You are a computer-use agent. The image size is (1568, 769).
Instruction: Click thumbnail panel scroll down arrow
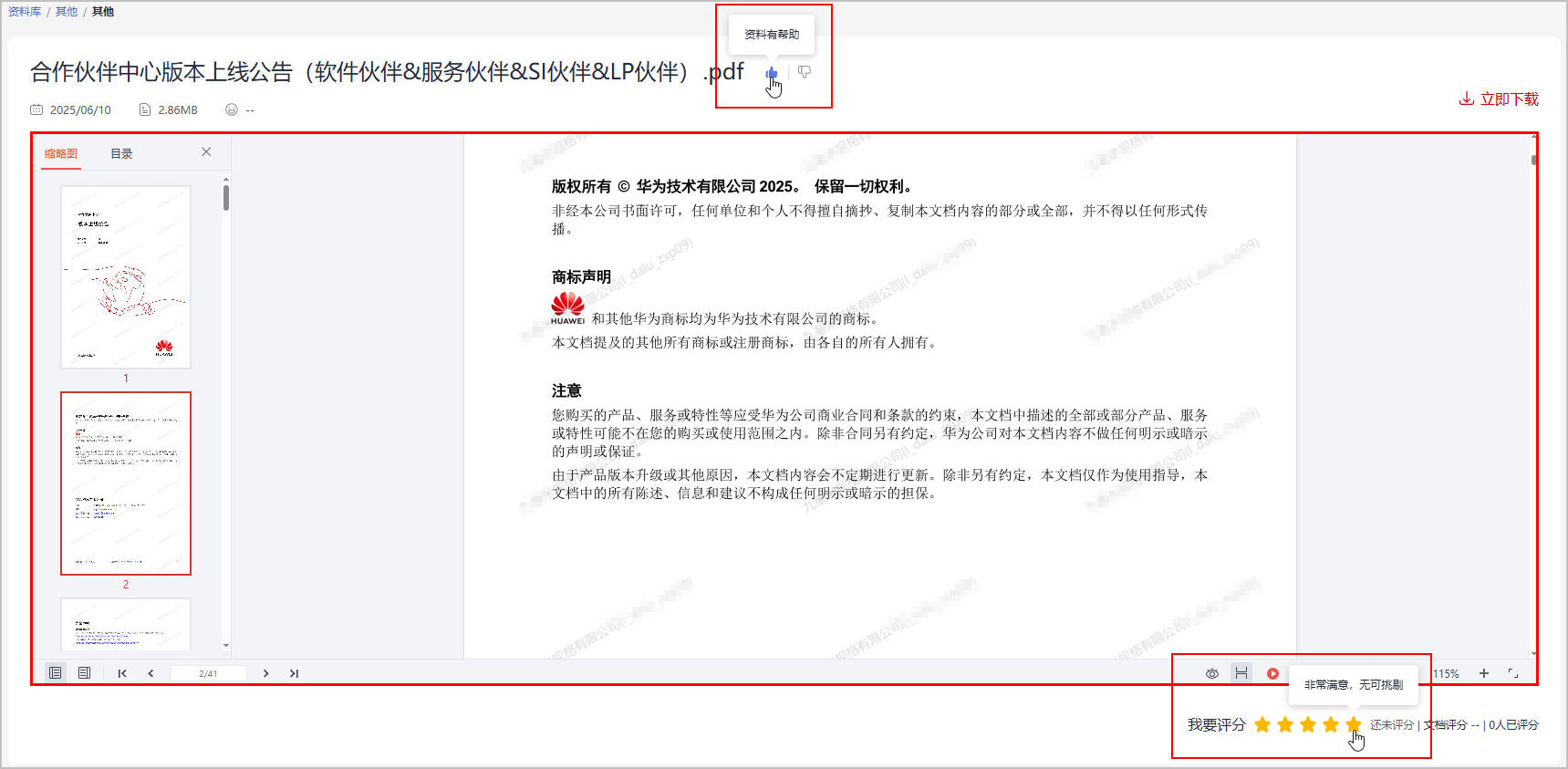[x=226, y=646]
